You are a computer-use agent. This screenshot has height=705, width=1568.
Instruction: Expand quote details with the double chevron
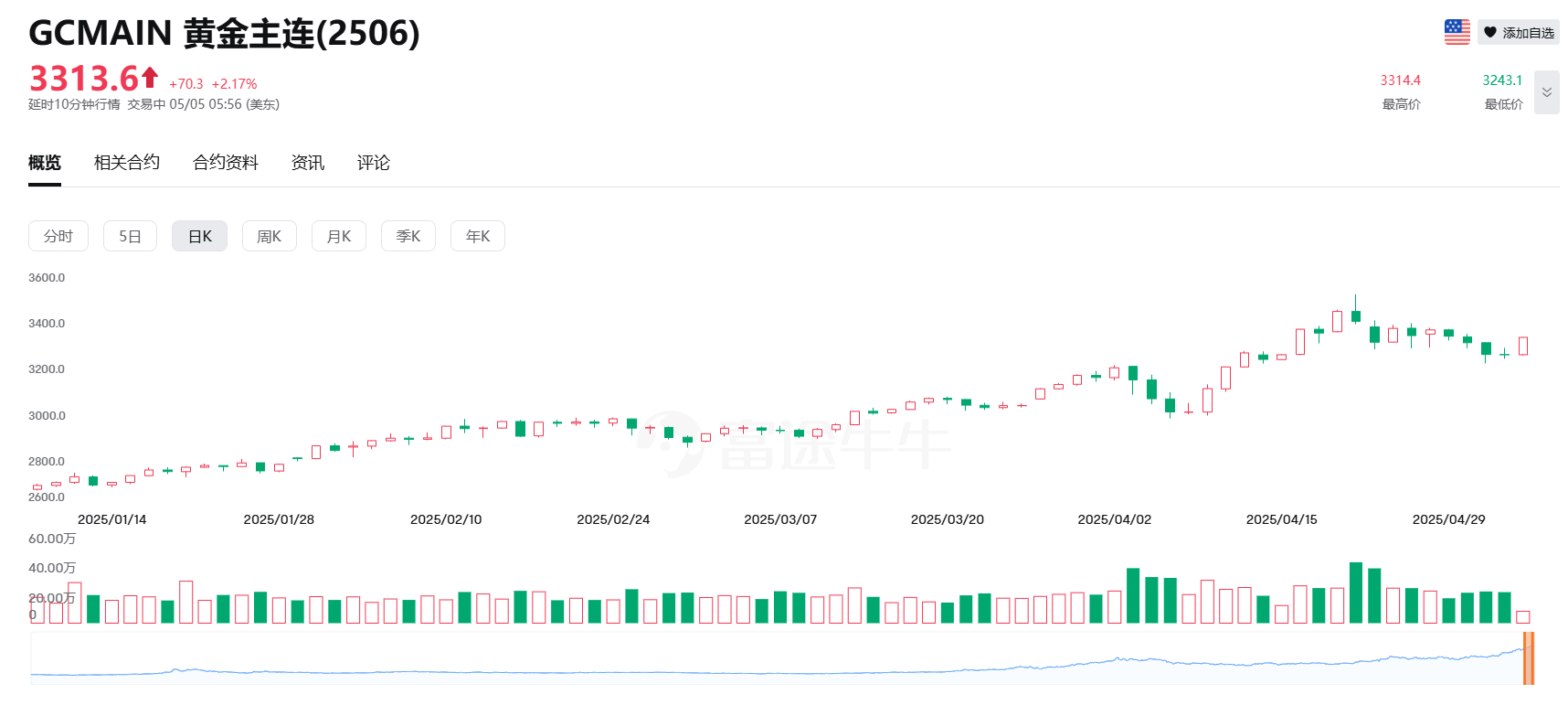click(x=1546, y=92)
